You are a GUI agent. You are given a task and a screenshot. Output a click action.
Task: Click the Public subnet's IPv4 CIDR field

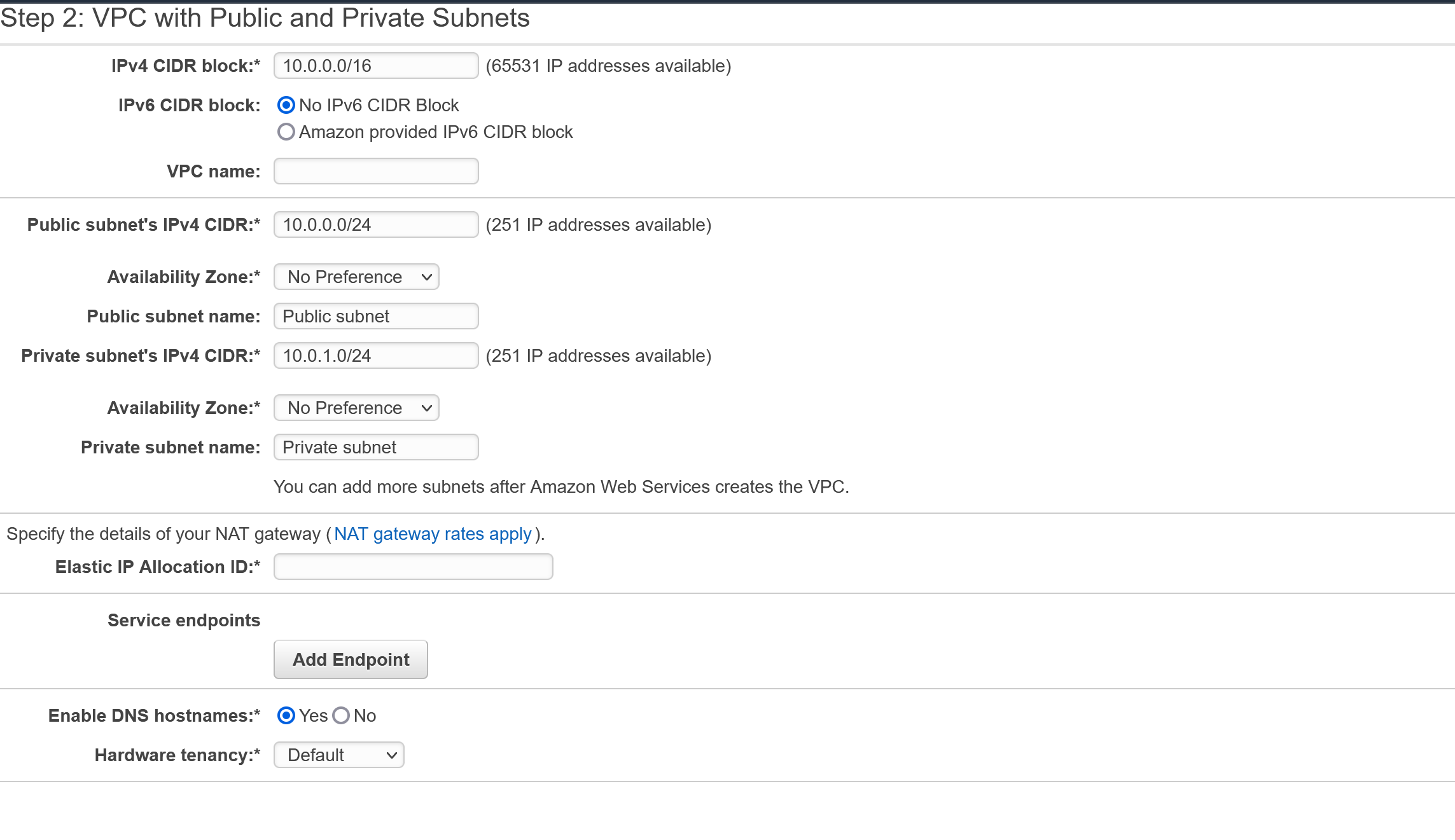pyautogui.click(x=375, y=224)
